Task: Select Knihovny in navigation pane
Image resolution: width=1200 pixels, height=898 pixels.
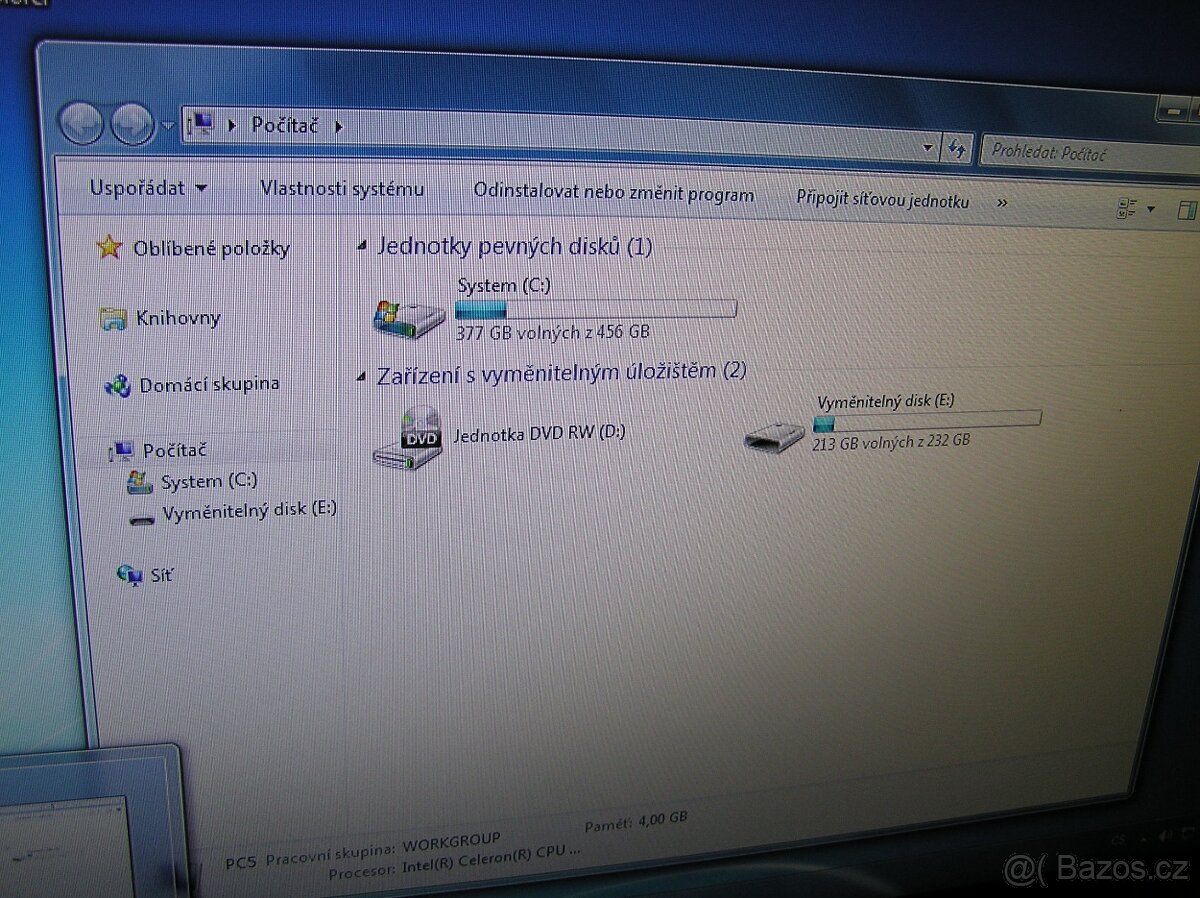Action: coord(178,319)
